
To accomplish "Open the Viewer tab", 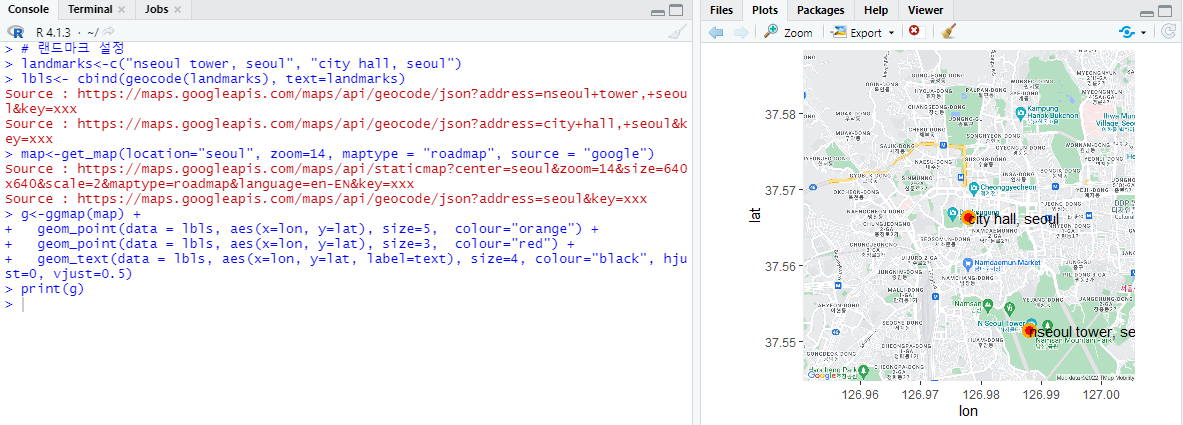I will click(925, 10).
